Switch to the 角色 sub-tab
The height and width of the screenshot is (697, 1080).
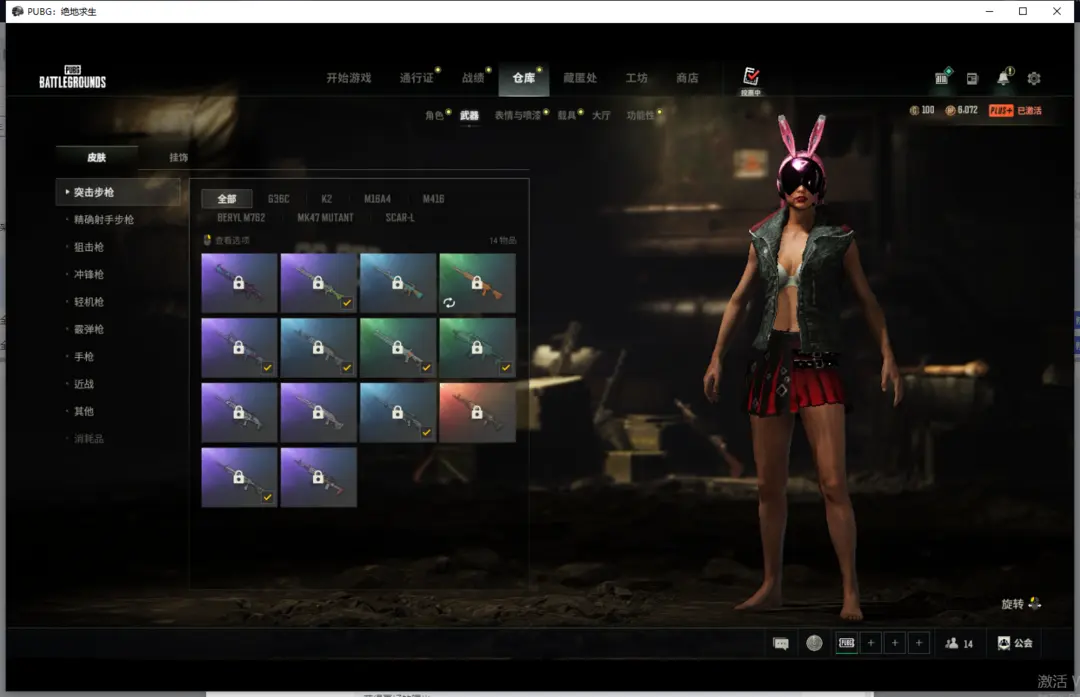(434, 115)
